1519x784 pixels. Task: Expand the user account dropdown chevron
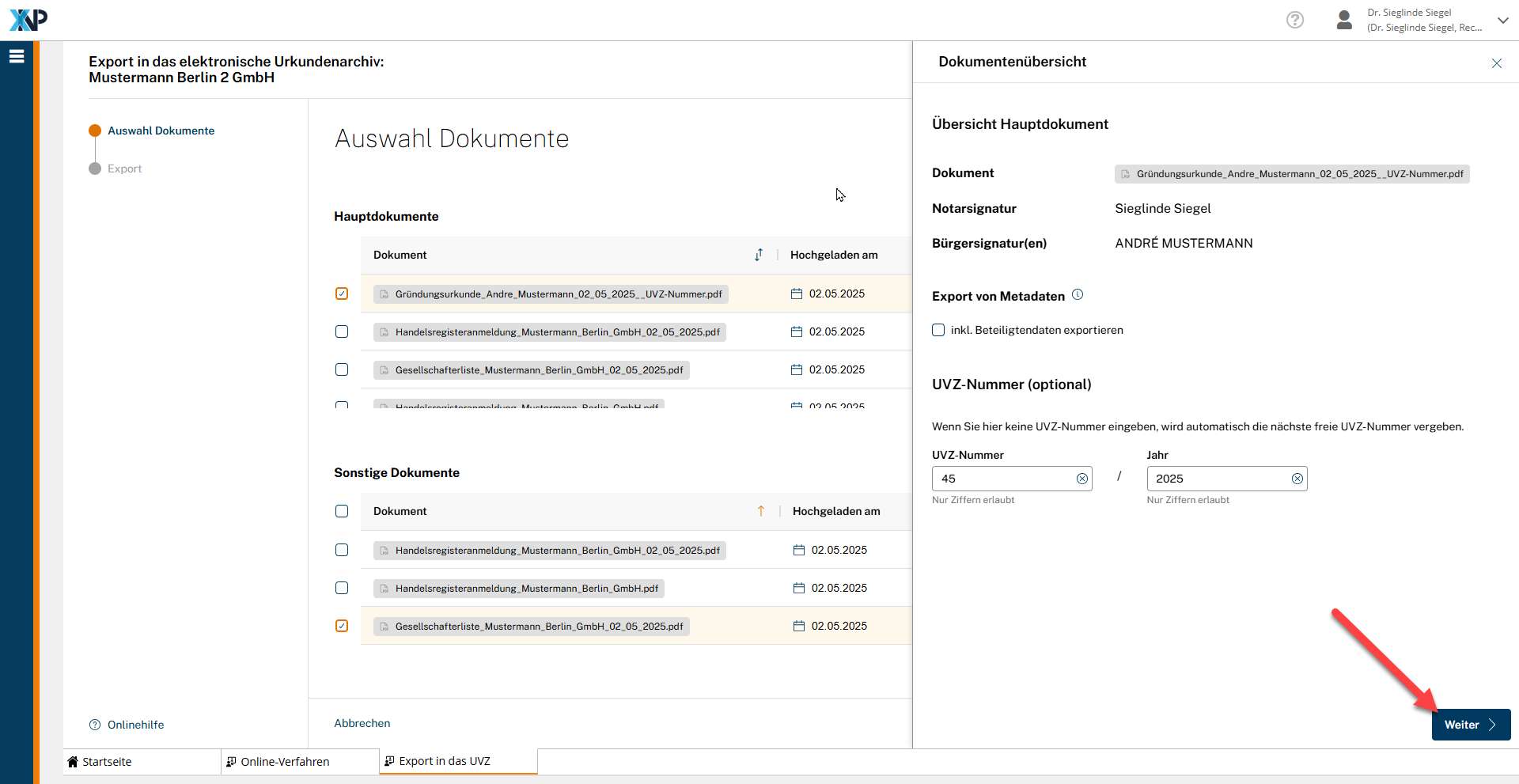1502,20
